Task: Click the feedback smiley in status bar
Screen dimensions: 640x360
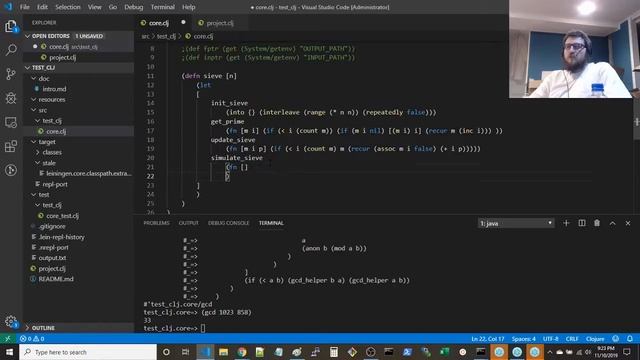Action: 616,339
